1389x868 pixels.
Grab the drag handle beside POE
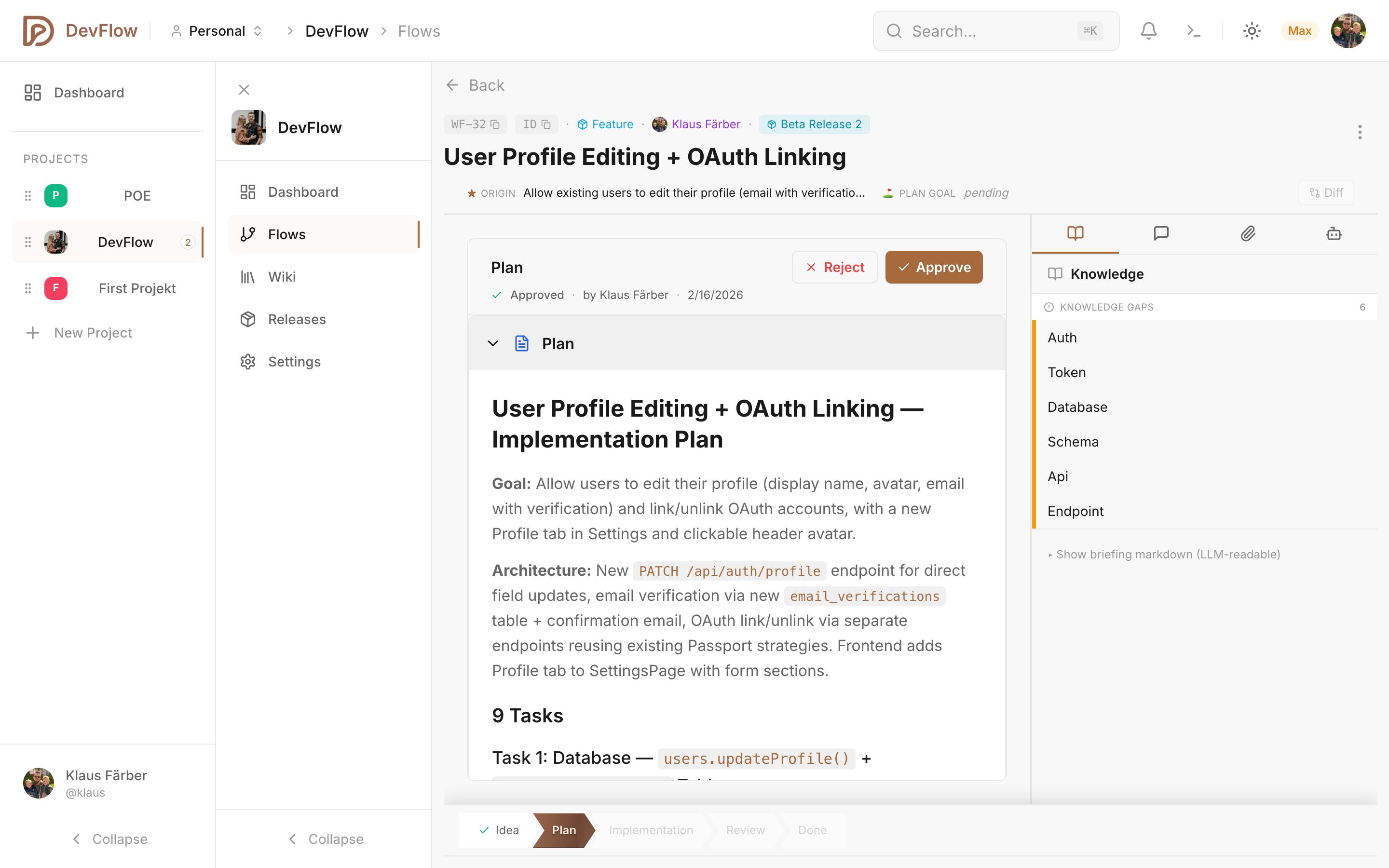tap(27, 196)
